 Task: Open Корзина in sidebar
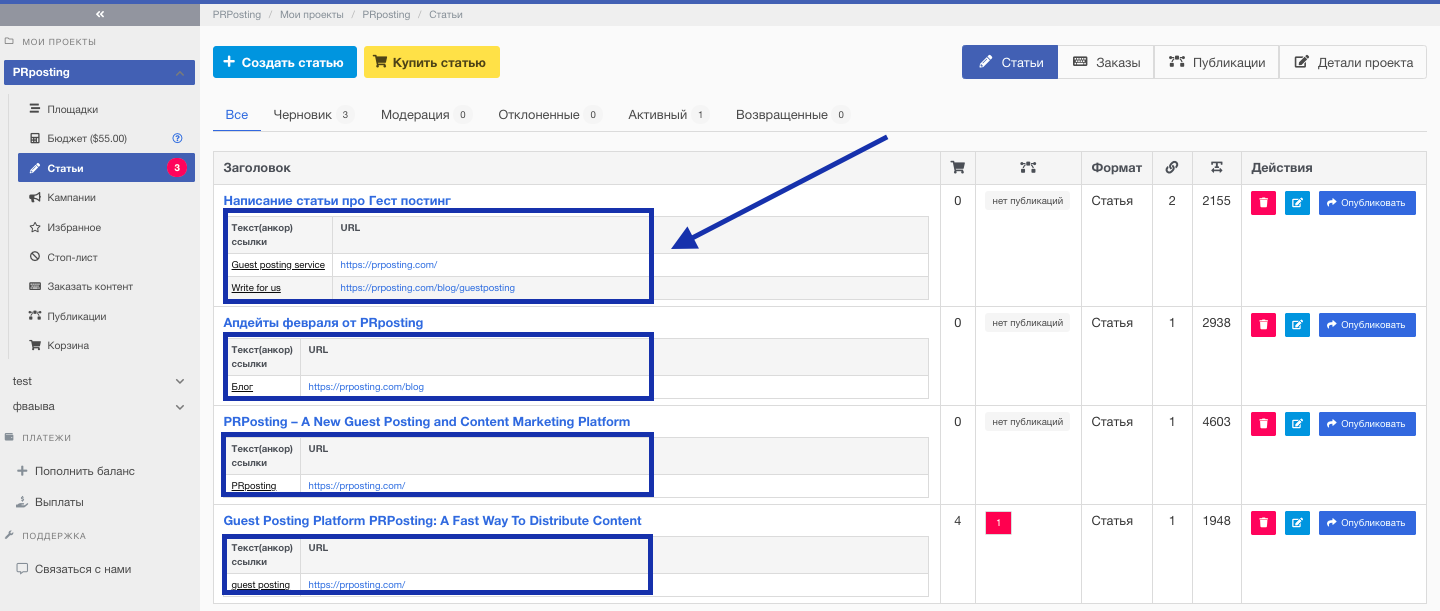click(x=68, y=345)
